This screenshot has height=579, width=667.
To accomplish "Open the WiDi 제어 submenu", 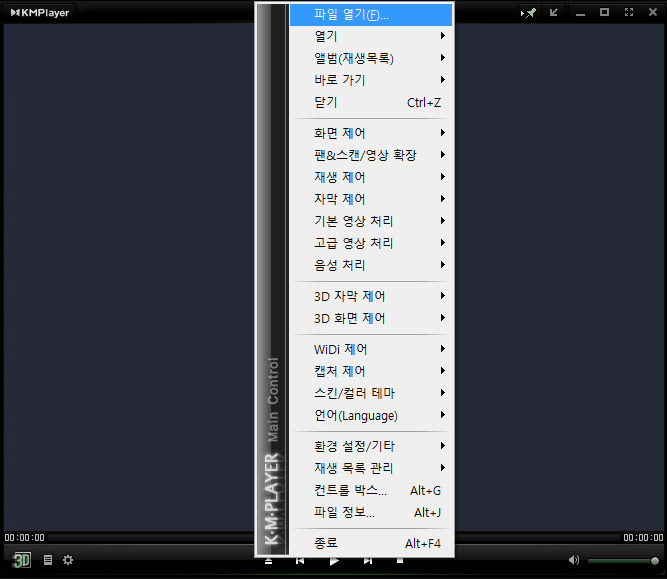I will (x=371, y=349).
